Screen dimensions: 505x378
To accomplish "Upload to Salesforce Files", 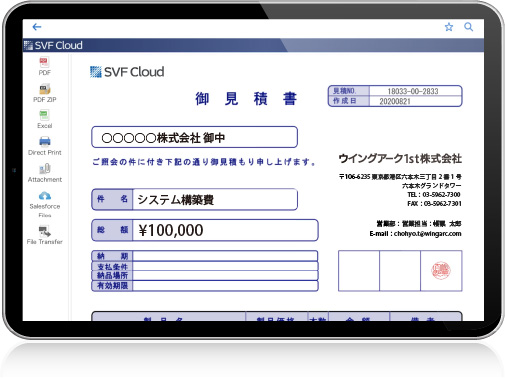I will (45, 204).
